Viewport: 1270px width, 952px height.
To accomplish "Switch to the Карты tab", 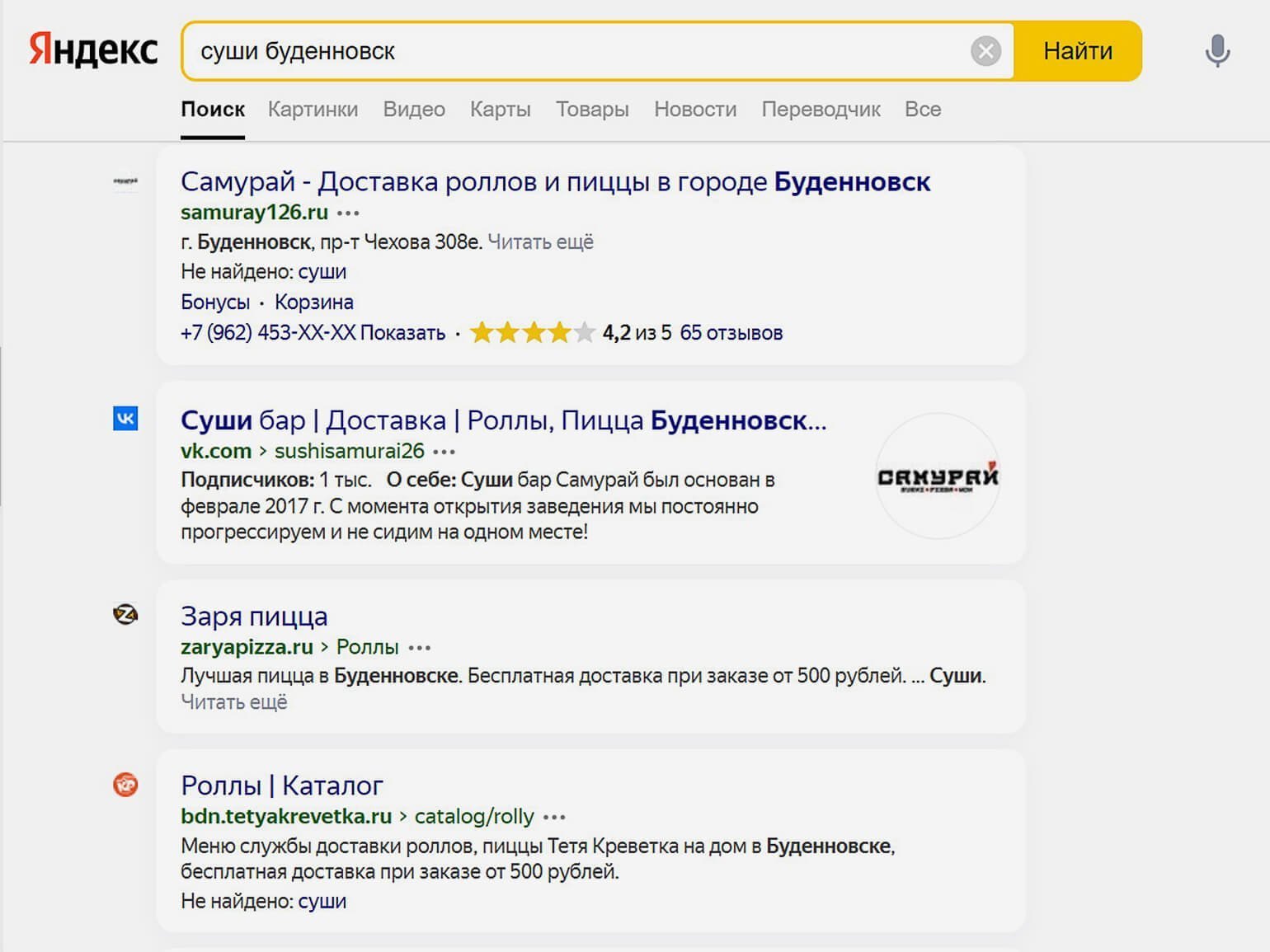I will click(500, 110).
